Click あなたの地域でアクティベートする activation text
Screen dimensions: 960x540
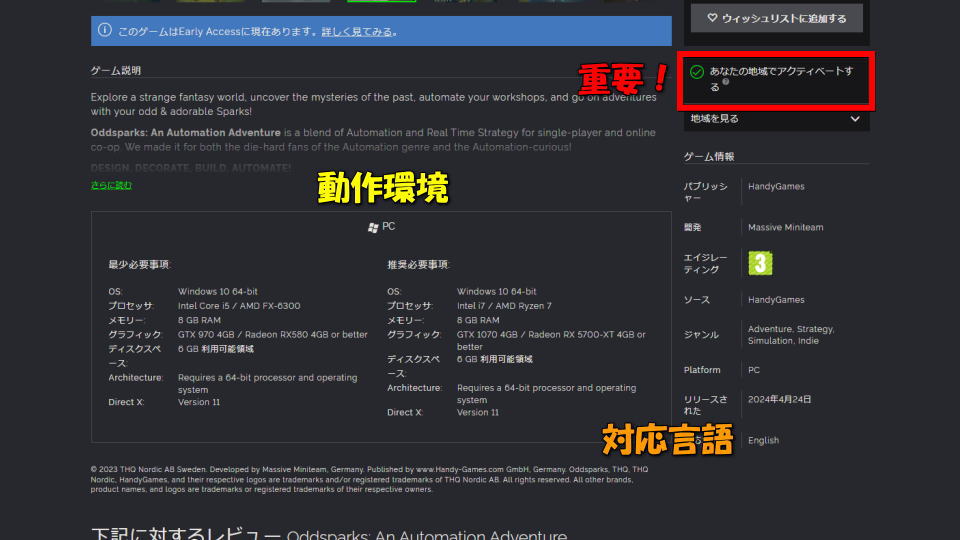(781, 78)
